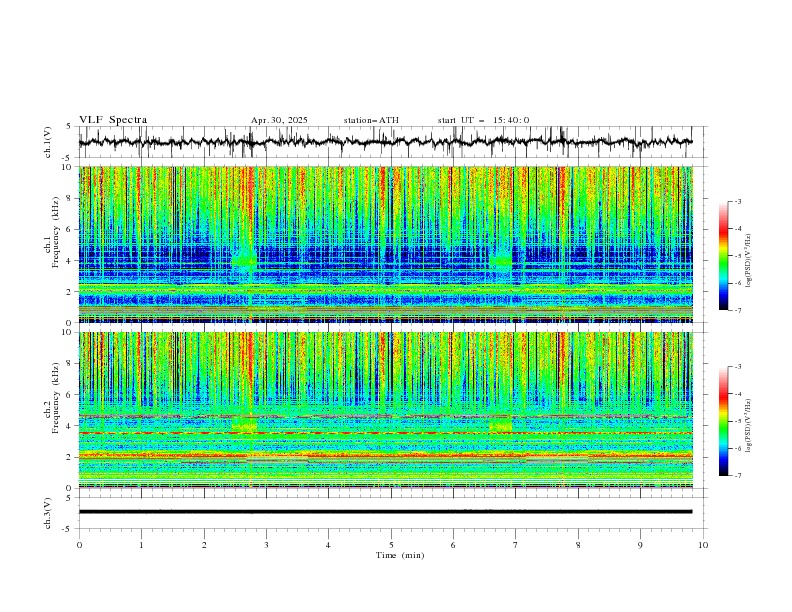Select the "ch.3(V)" waveform axis label

click(48, 513)
